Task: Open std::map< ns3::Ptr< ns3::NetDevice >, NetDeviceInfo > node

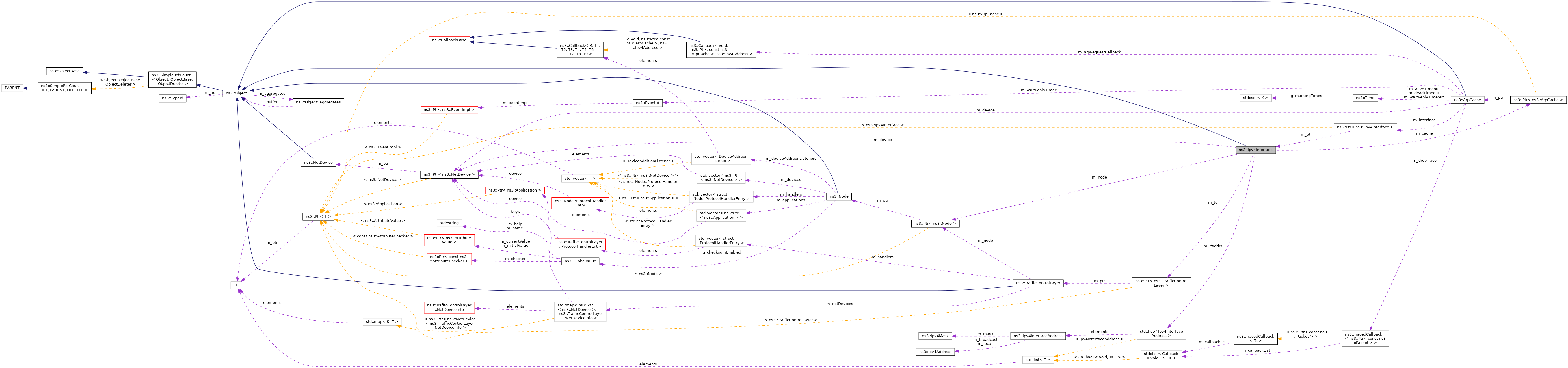Action: click(580, 312)
